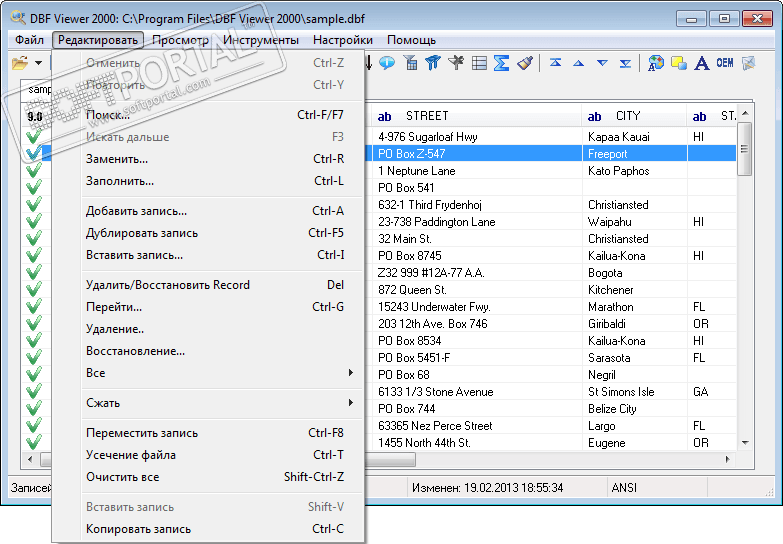Viewport: 783px width, 544px height.
Task: Close the Редактировать menu in menu bar
Action: coord(98,40)
